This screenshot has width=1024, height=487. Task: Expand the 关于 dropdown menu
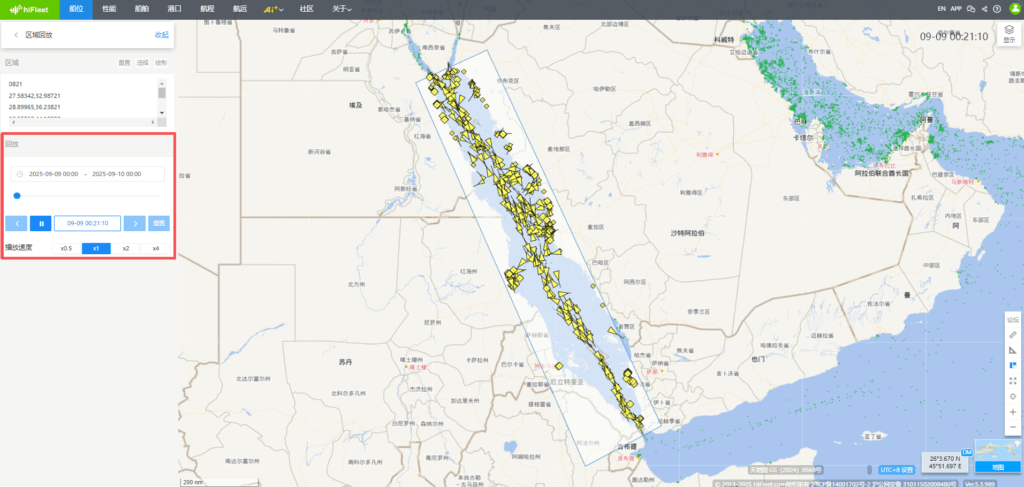point(342,9)
